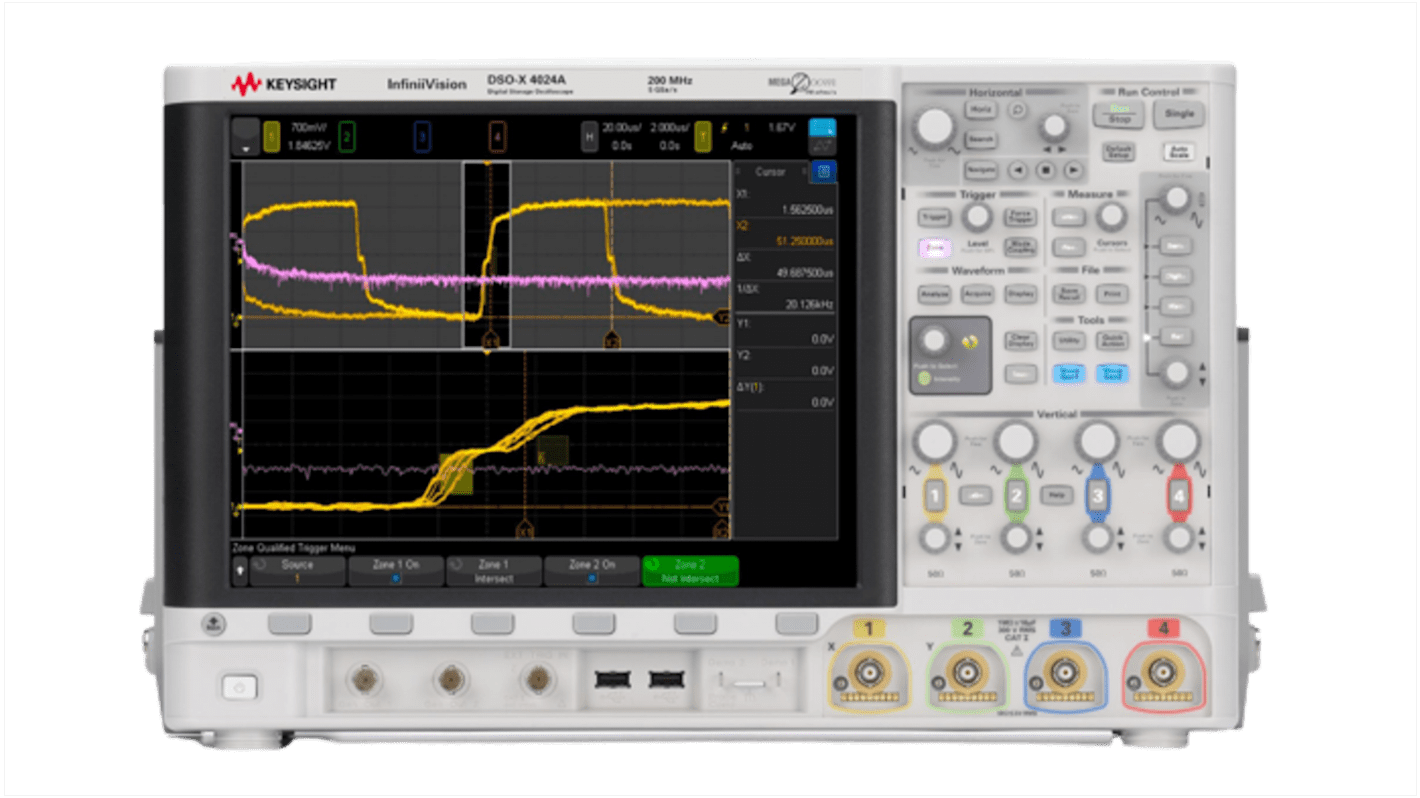Push the Cursors knob in Measure section
This screenshot has width=1420, height=798.
[1112, 215]
